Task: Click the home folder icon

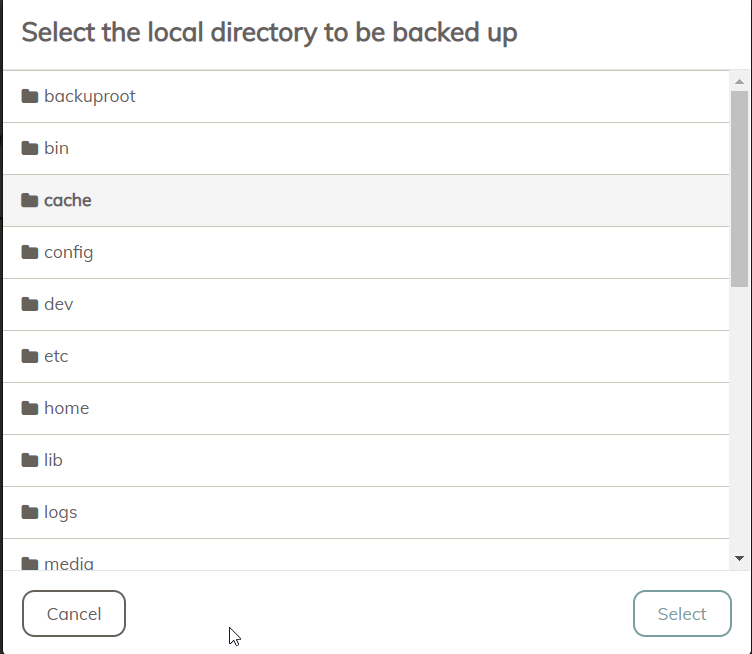Action: coord(30,408)
